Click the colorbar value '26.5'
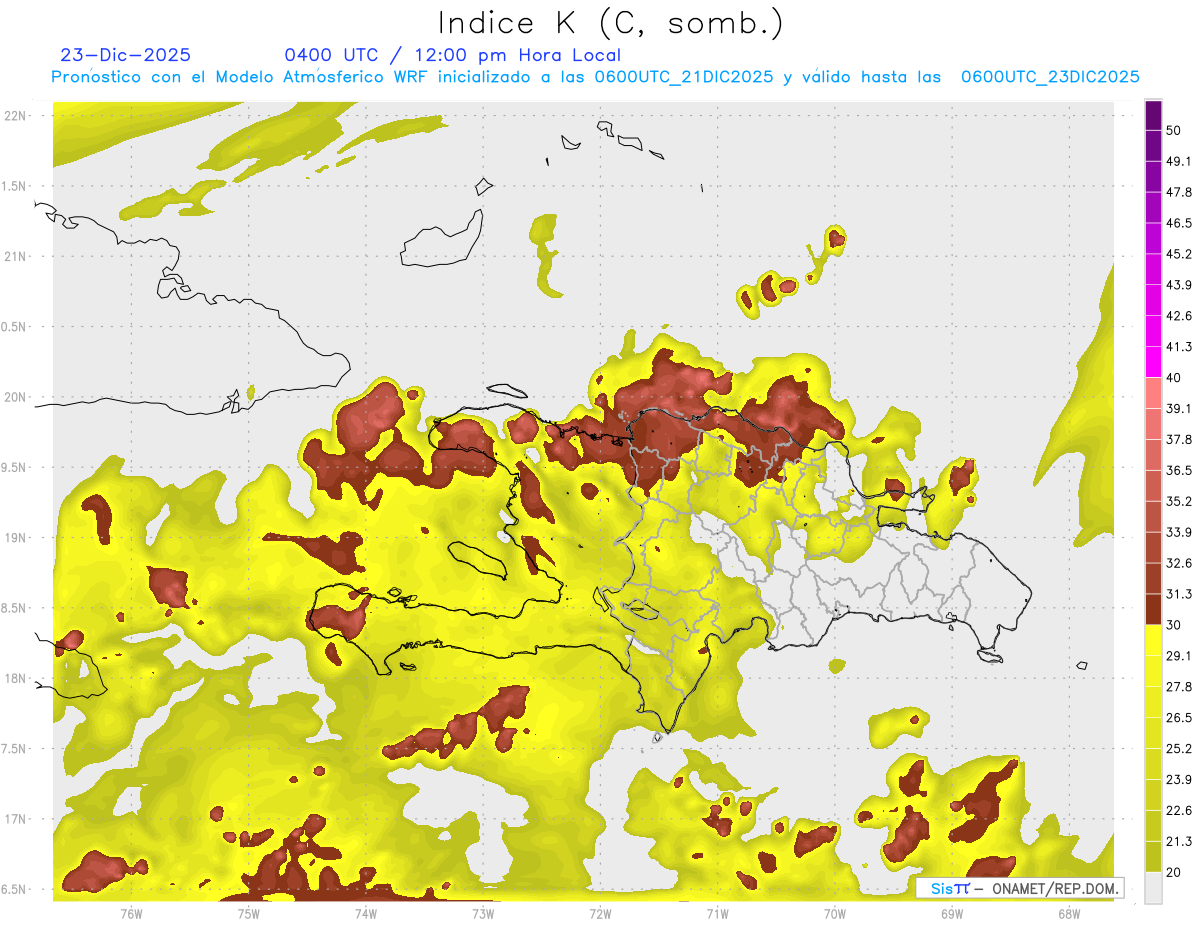 1178,718
